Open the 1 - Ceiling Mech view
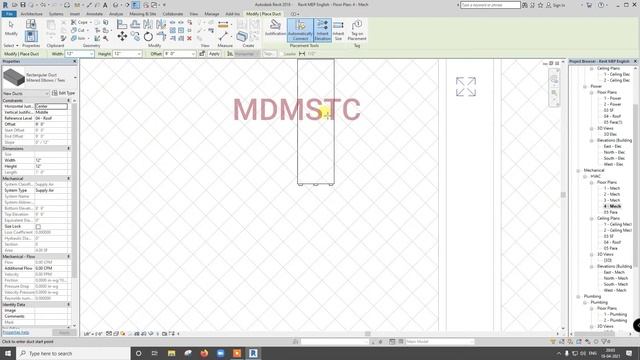The image size is (640, 360). [x=618, y=224]
